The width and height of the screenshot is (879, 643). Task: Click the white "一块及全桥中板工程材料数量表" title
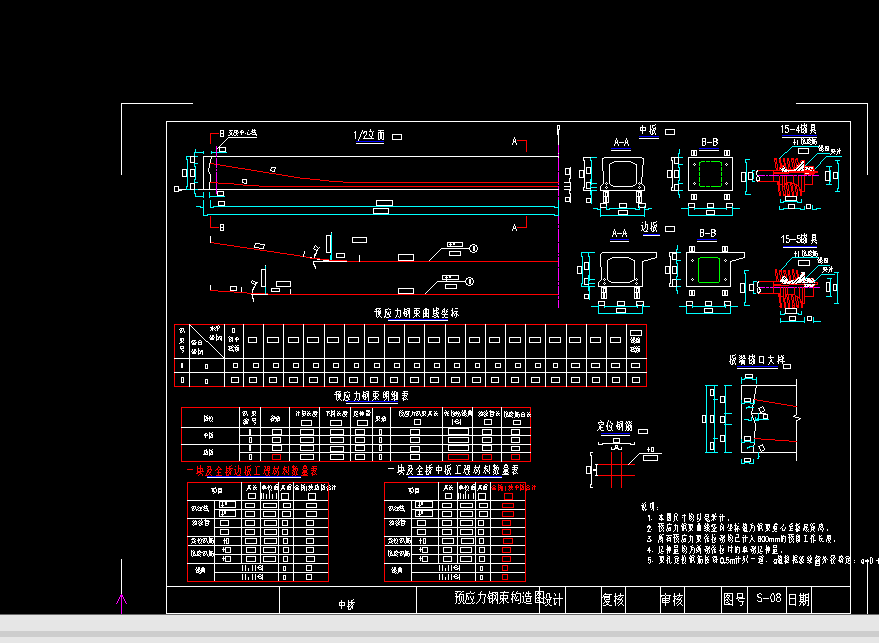tap(453, 470)
